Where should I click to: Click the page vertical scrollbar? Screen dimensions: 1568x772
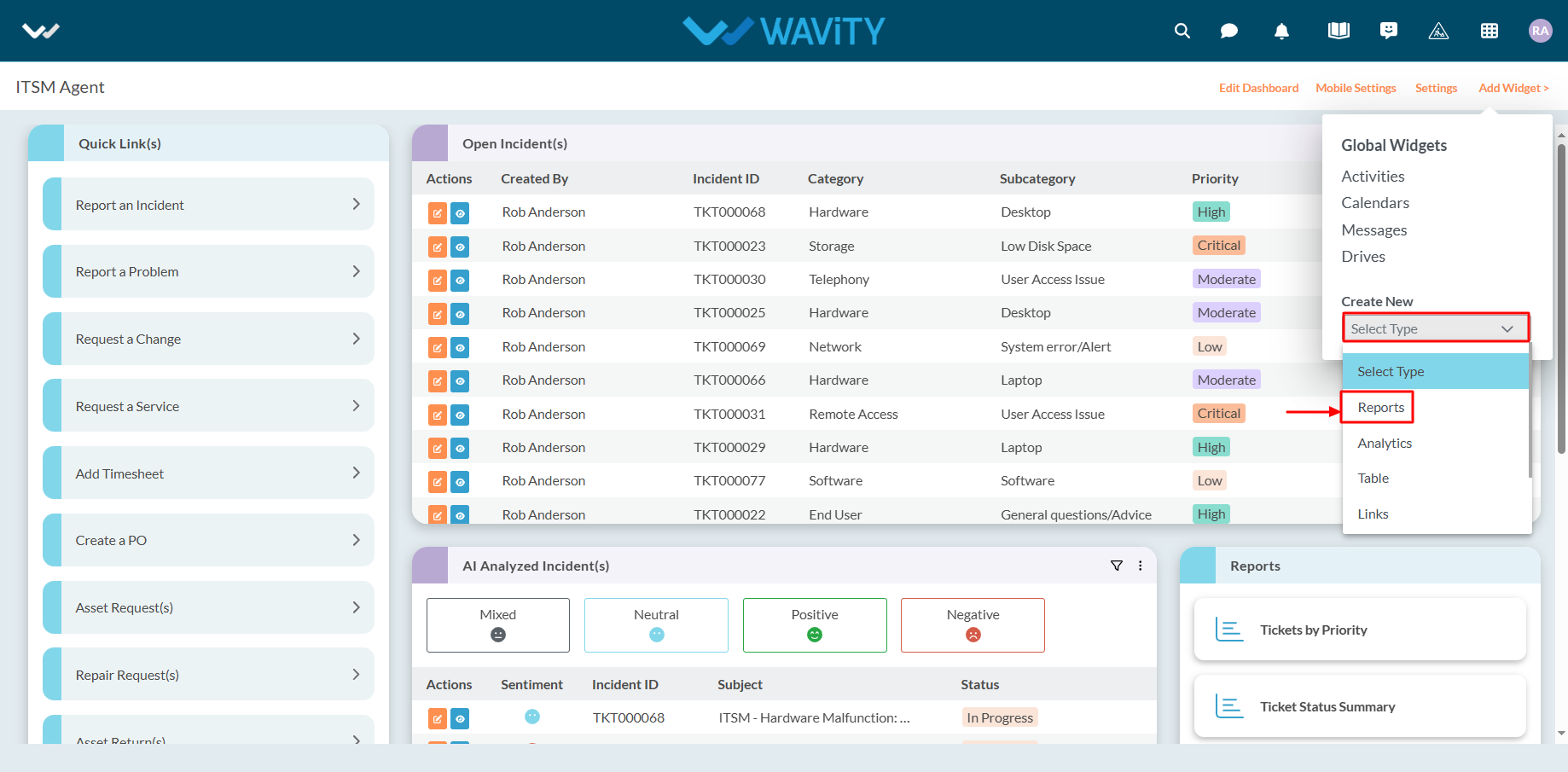pyautogui.click(x=1561, y=299)
